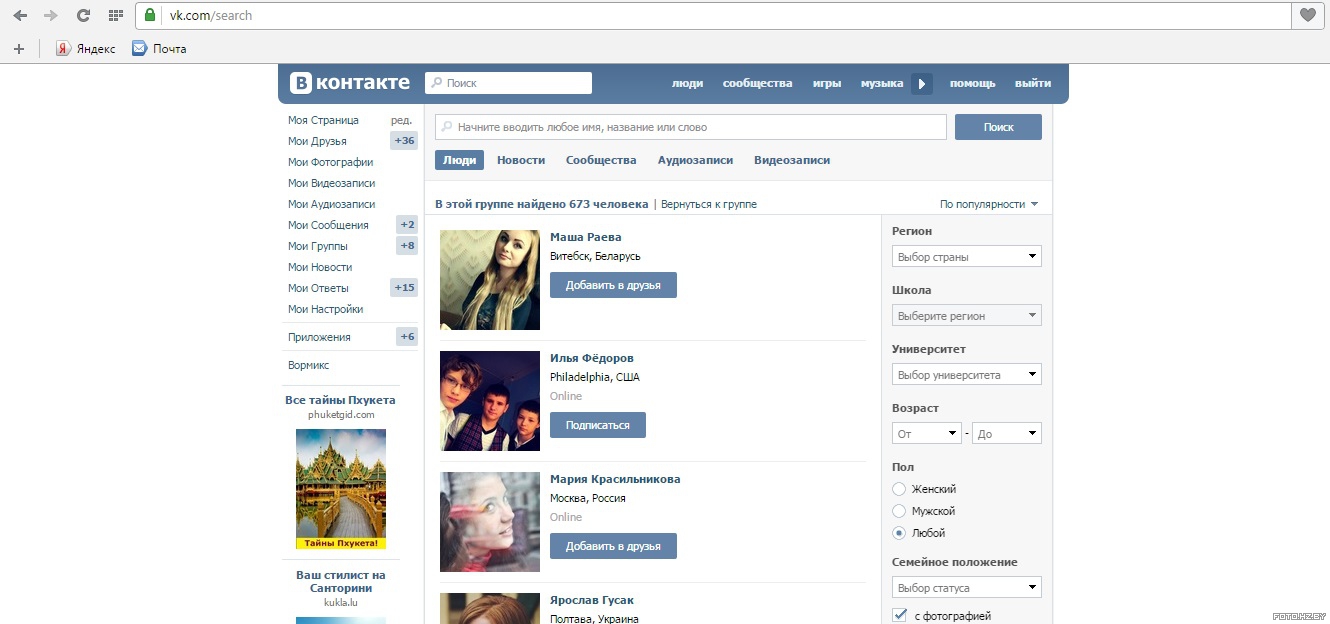Open Моя Страница in the sidebar
The height and width of the screenshot is (624, 1330).
click(x=323, y=120)
